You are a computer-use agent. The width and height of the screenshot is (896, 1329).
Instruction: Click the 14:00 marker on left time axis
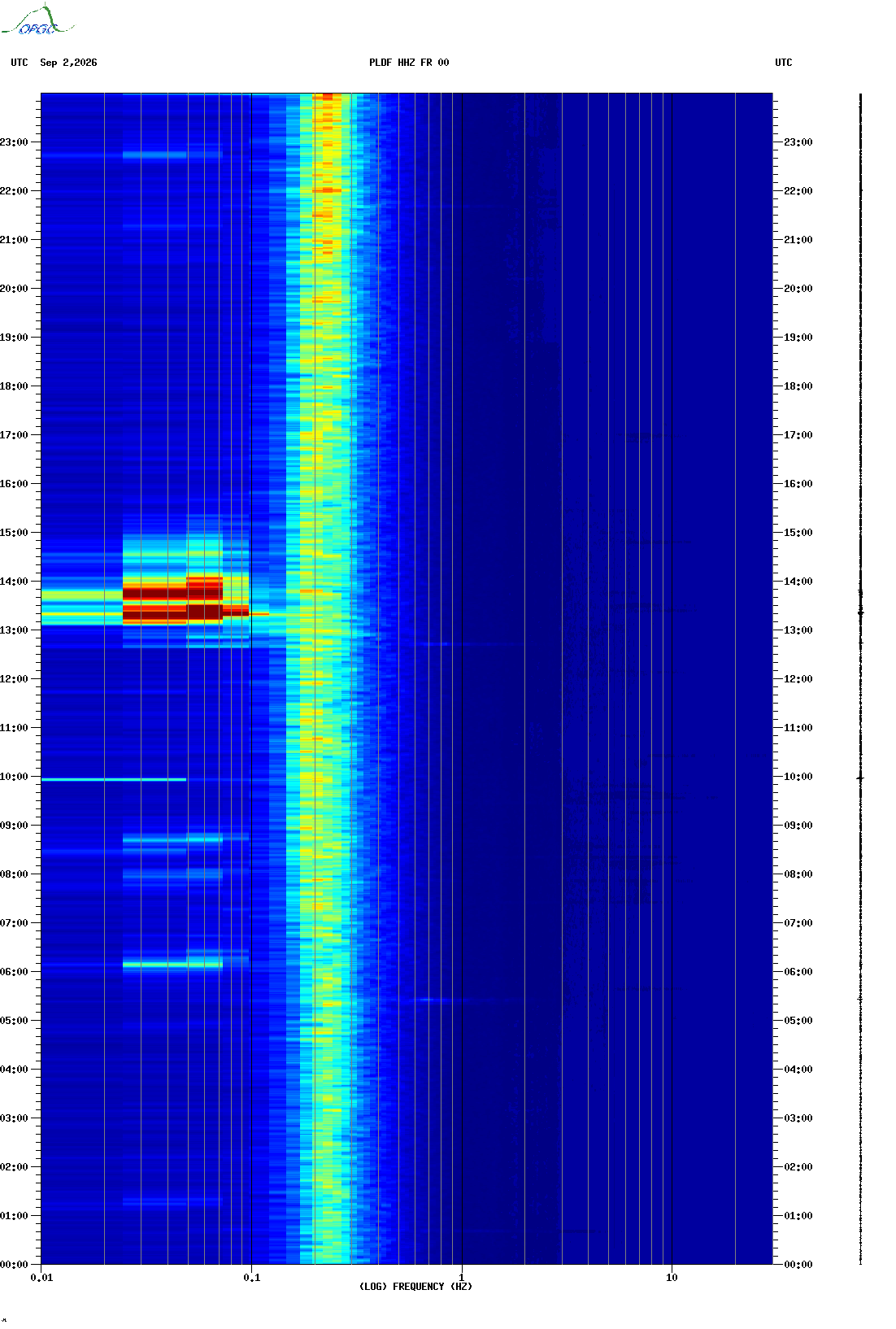14,582
